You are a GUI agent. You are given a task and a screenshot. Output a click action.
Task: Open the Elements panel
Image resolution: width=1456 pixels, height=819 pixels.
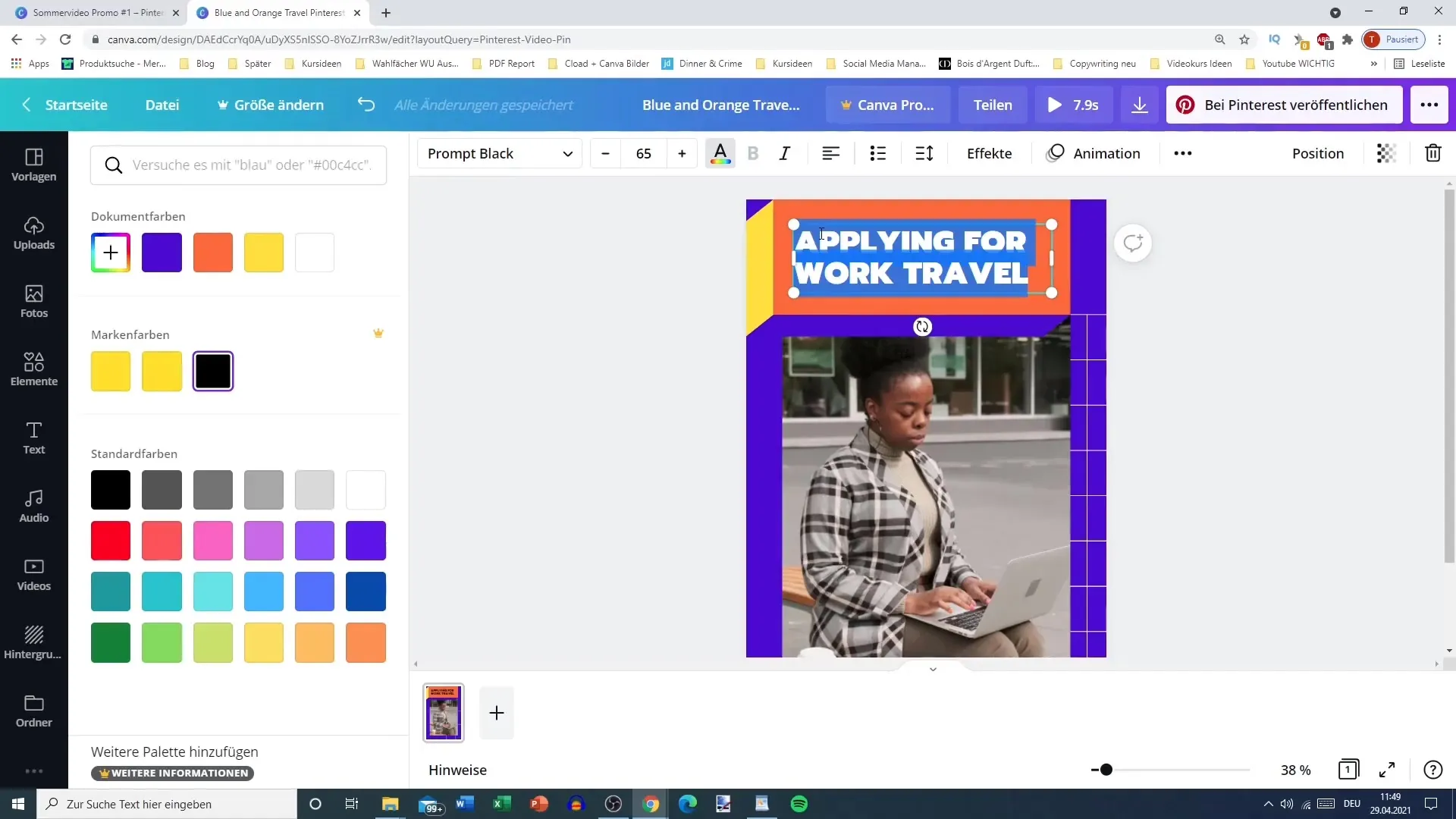pyautogui.click(x=33, y=370)
